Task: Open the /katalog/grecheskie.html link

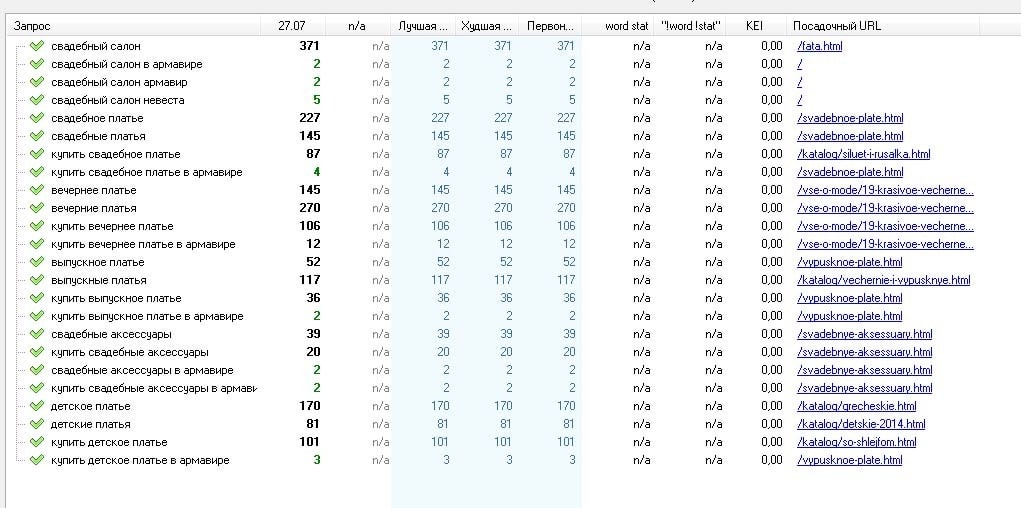Action: pos(856,406)
